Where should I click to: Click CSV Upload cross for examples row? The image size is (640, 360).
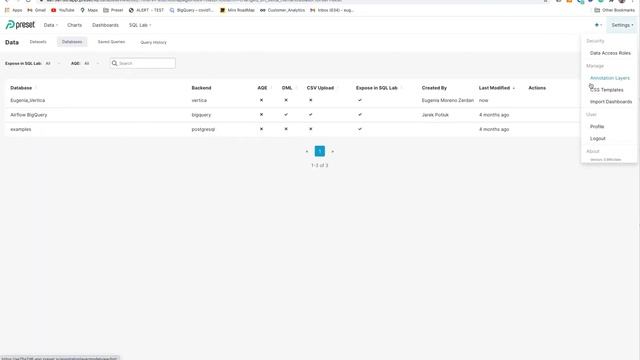click(x=311, y=129)
